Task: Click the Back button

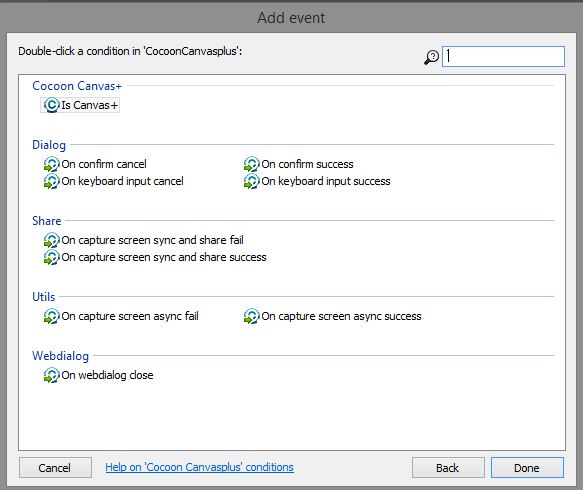Action: point(448,468)
